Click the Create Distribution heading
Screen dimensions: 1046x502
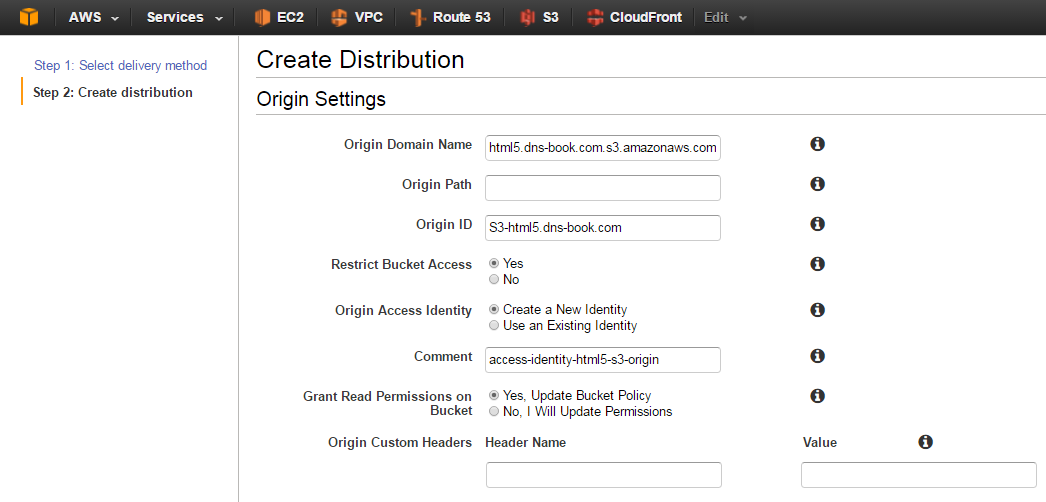click(360, 59)
